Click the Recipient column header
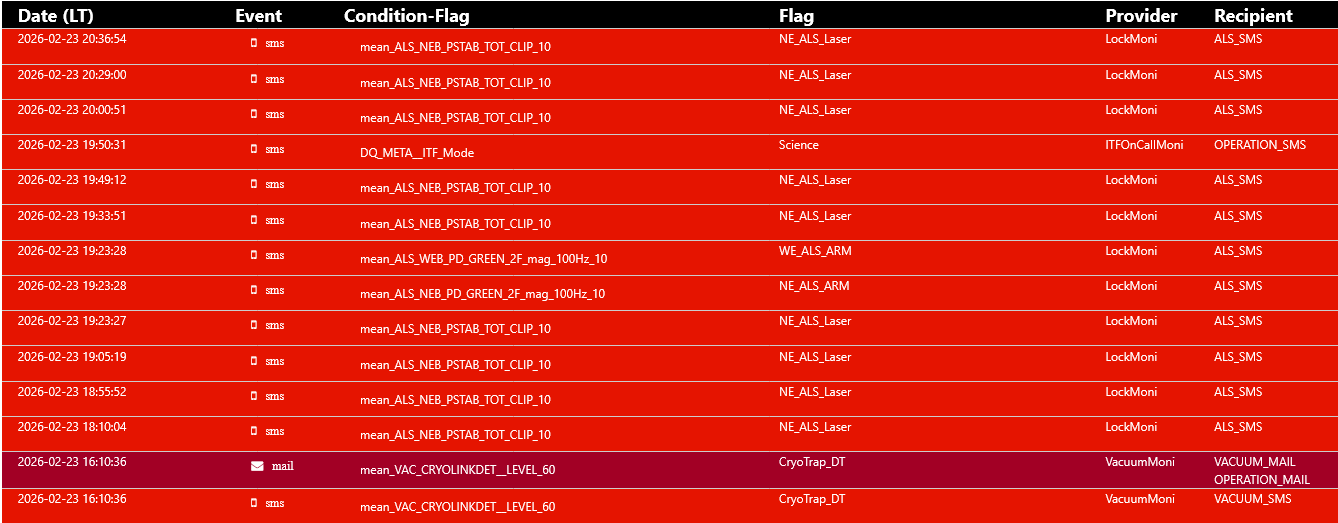This screenshot has height=523, width=1338. click(x=1253, y=16)
